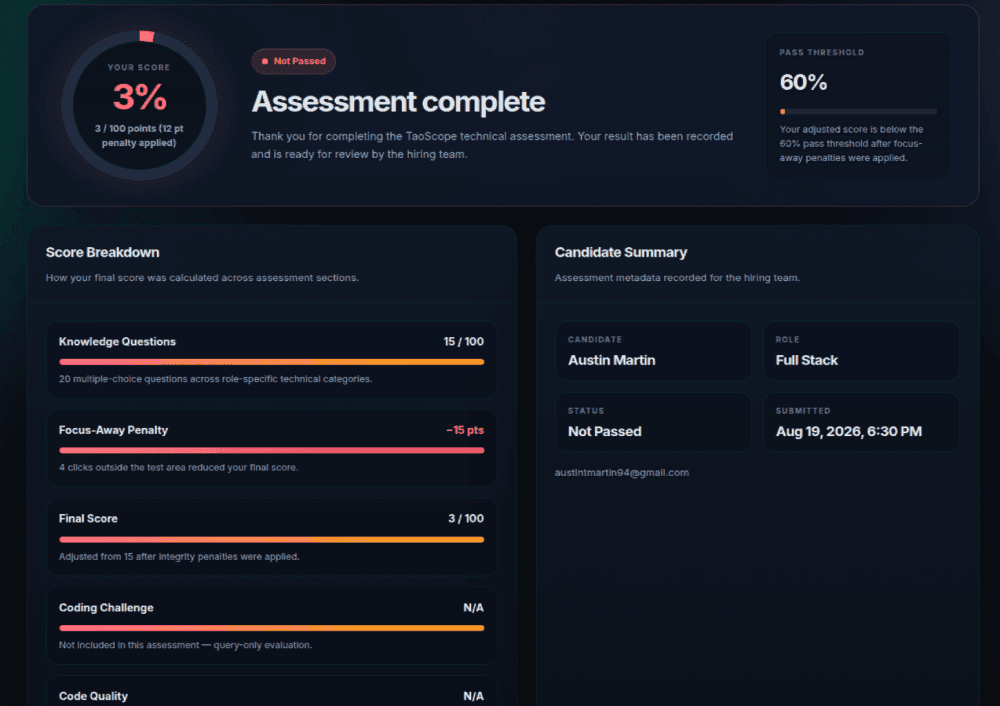Image resolution: width=1000 pixels, height=706 pixels.
Task: Click the Knowledge Questions row title
Action: pyautogui.click(x=117, y=342)
